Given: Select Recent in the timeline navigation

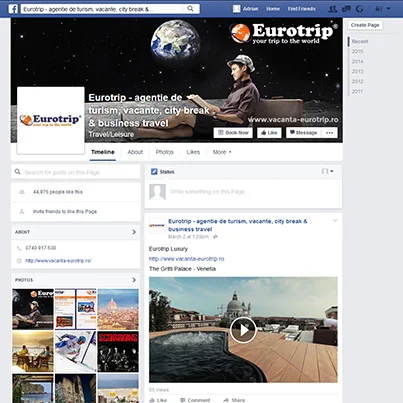Looking at the screenshot, I should click(360, 42).
